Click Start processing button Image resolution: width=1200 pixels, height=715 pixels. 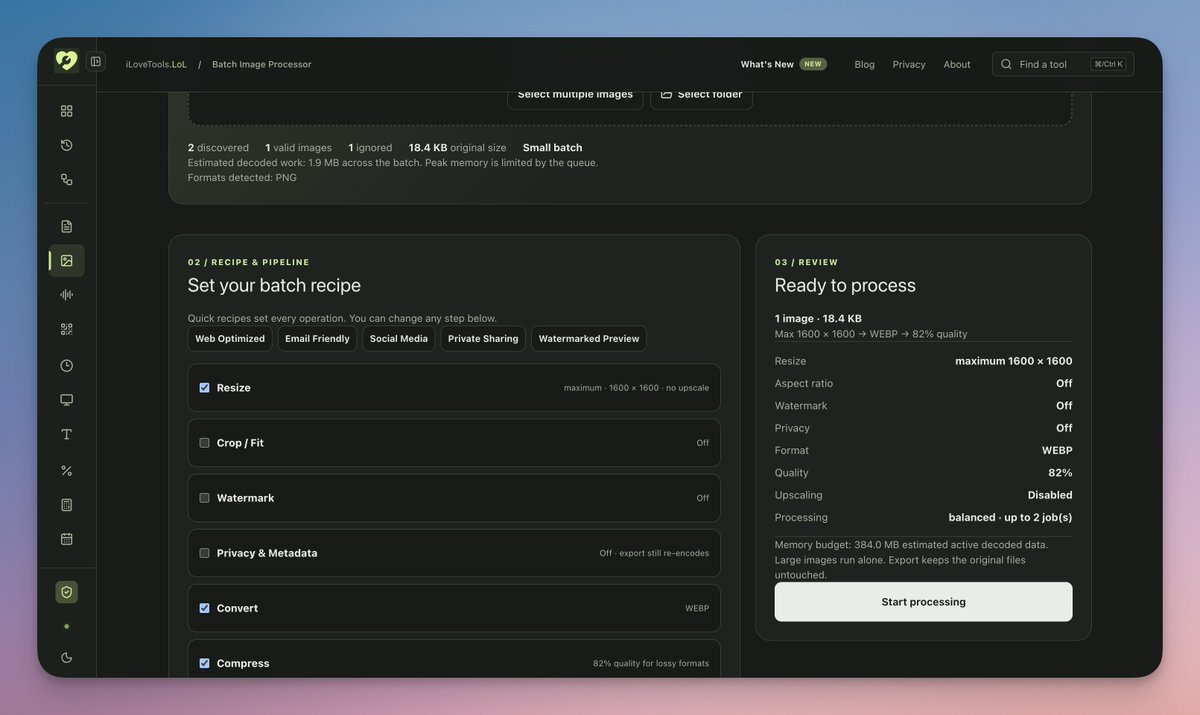923,602
